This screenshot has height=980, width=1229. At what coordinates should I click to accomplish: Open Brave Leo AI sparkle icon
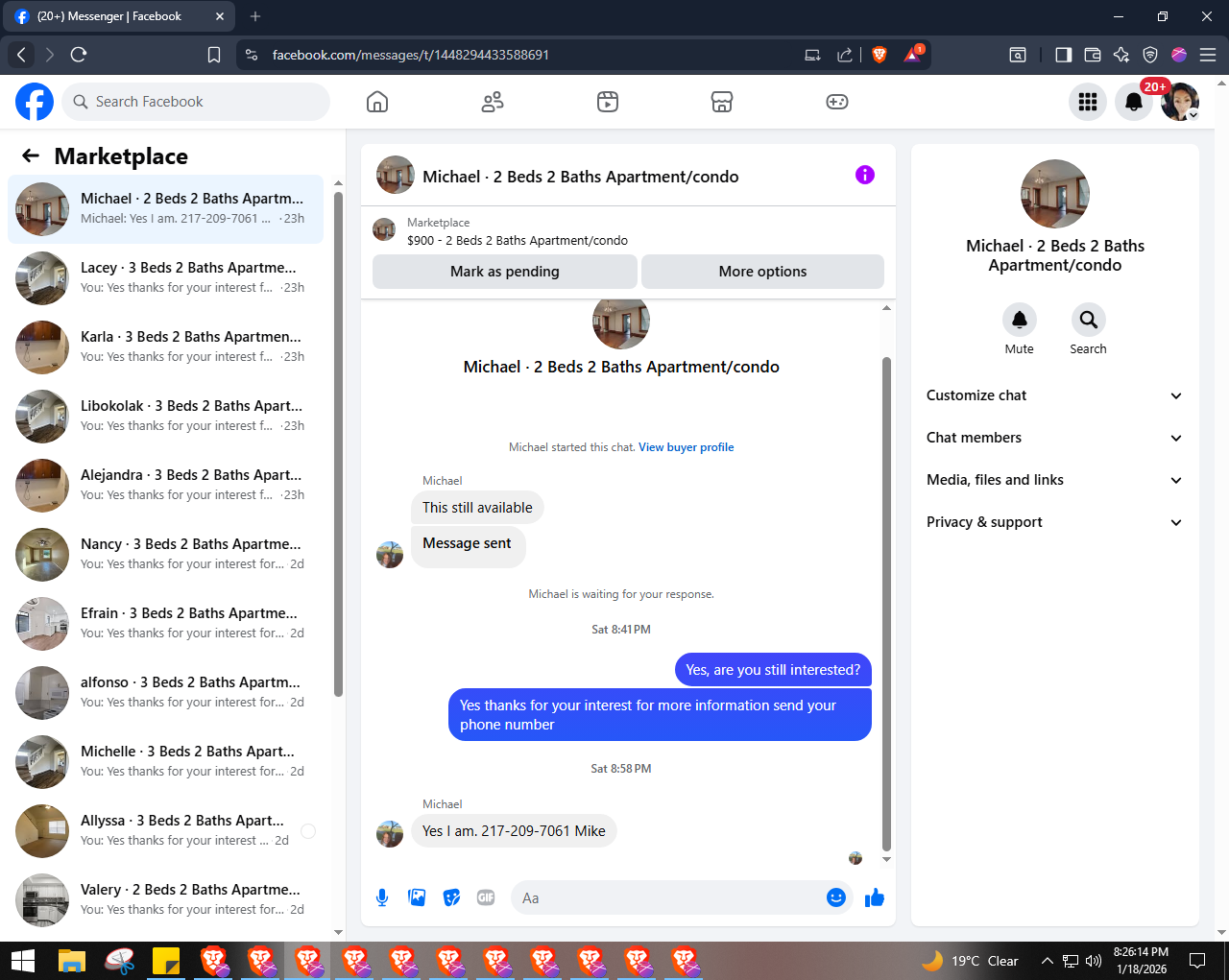tap(1121, 55)
